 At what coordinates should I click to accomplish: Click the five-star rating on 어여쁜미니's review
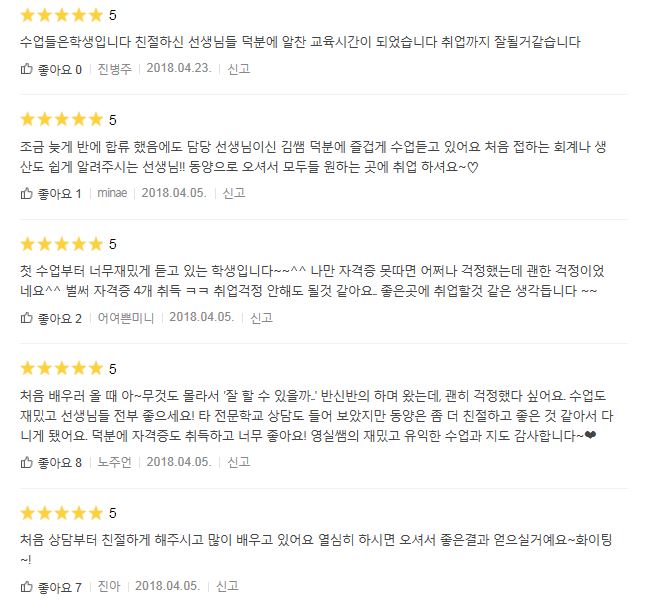click(61, 244)
